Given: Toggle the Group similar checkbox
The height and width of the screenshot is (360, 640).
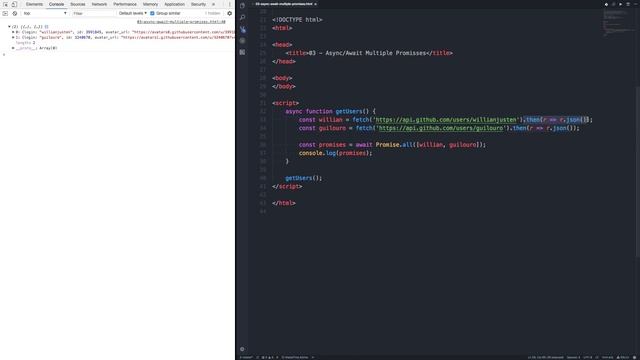Looking at the screenshot, I should (152, 13).
